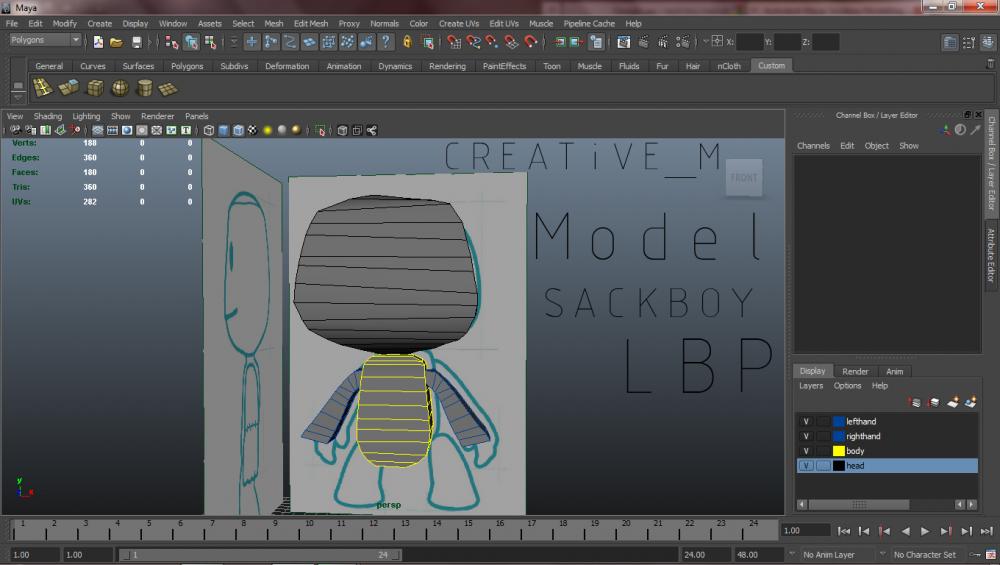Toggle visibility V of lefthand layer
Viewport: 1000px width, 565px height.
[x=806, y=422]
